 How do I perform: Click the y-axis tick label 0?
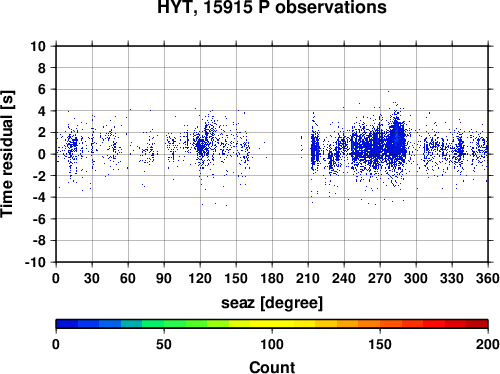tap(42, 154)
